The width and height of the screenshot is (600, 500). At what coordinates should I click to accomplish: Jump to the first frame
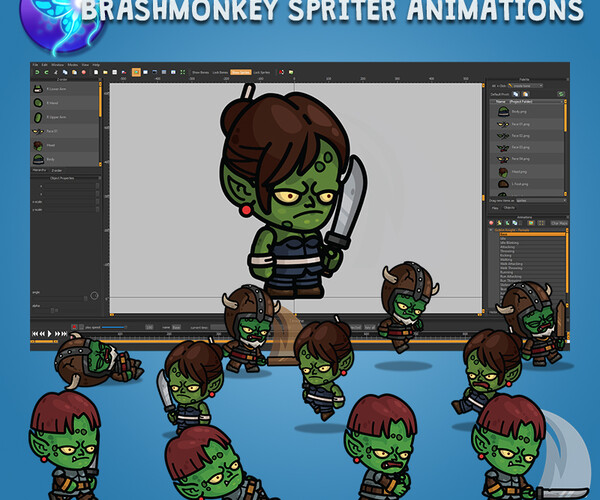click(35, 334)
